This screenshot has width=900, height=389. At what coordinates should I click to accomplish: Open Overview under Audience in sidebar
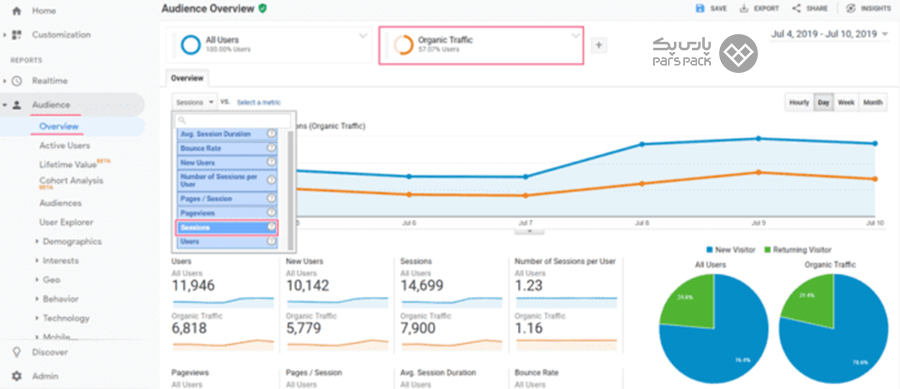coord(59,126)
